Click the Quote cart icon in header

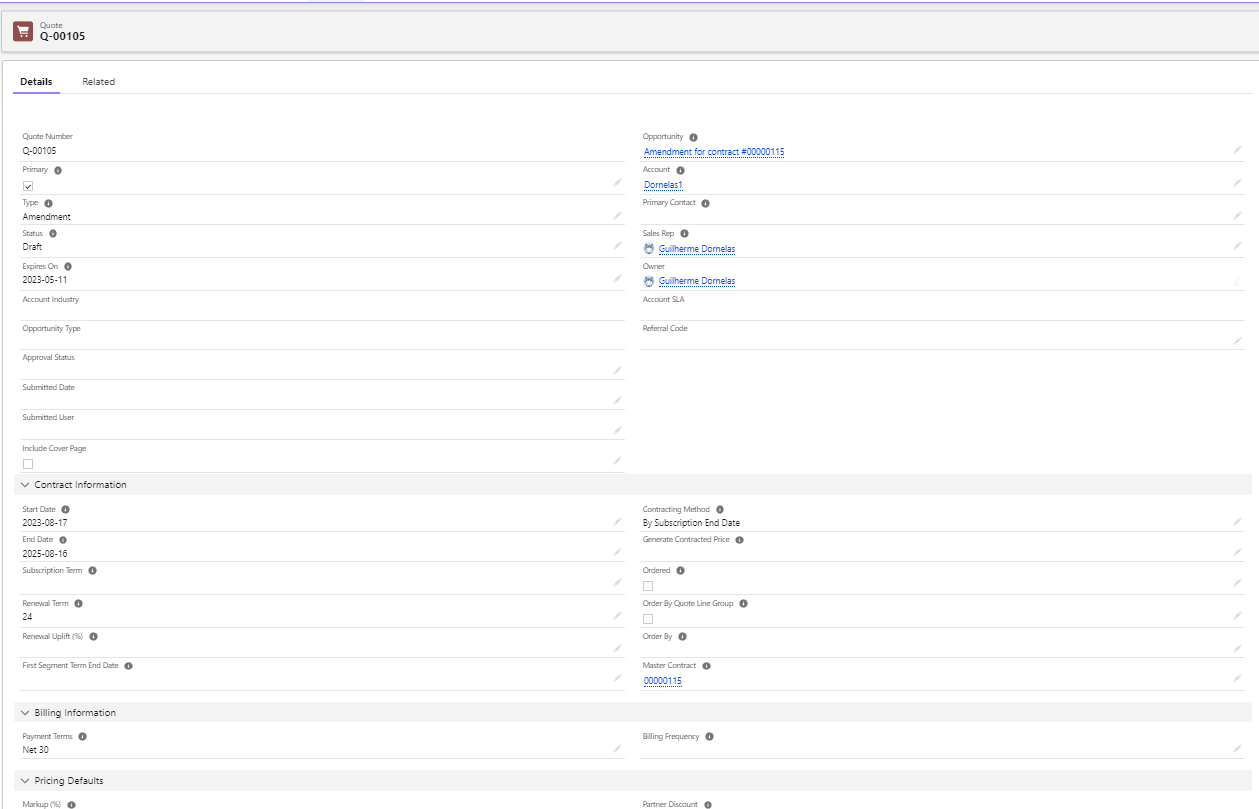pos(23,32)
